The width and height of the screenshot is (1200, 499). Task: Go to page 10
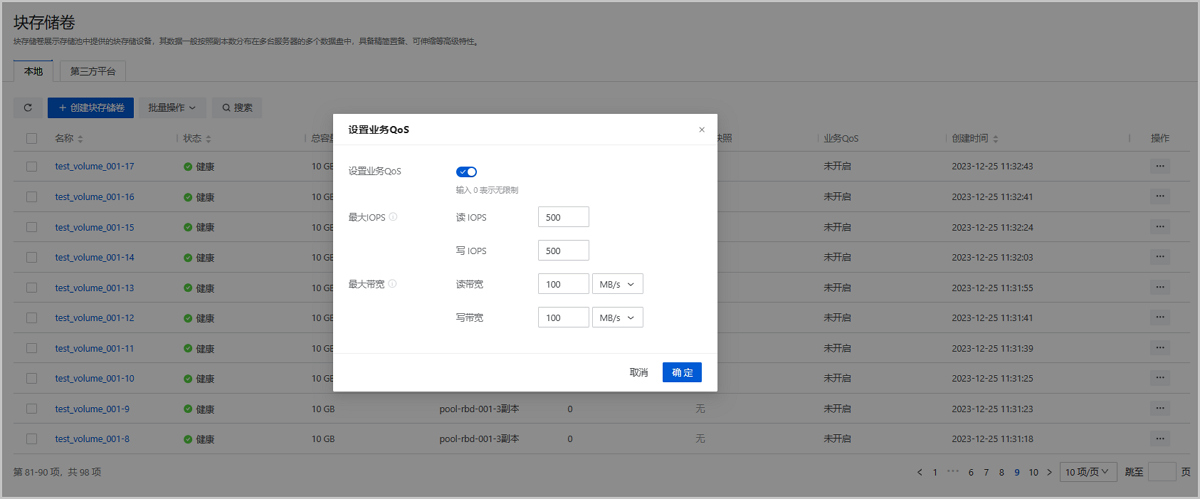point(1034,471)
